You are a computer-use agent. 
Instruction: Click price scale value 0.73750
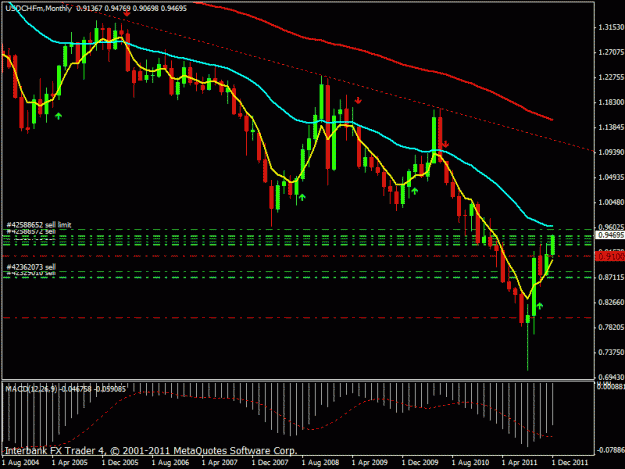click(x=611, y=352)
